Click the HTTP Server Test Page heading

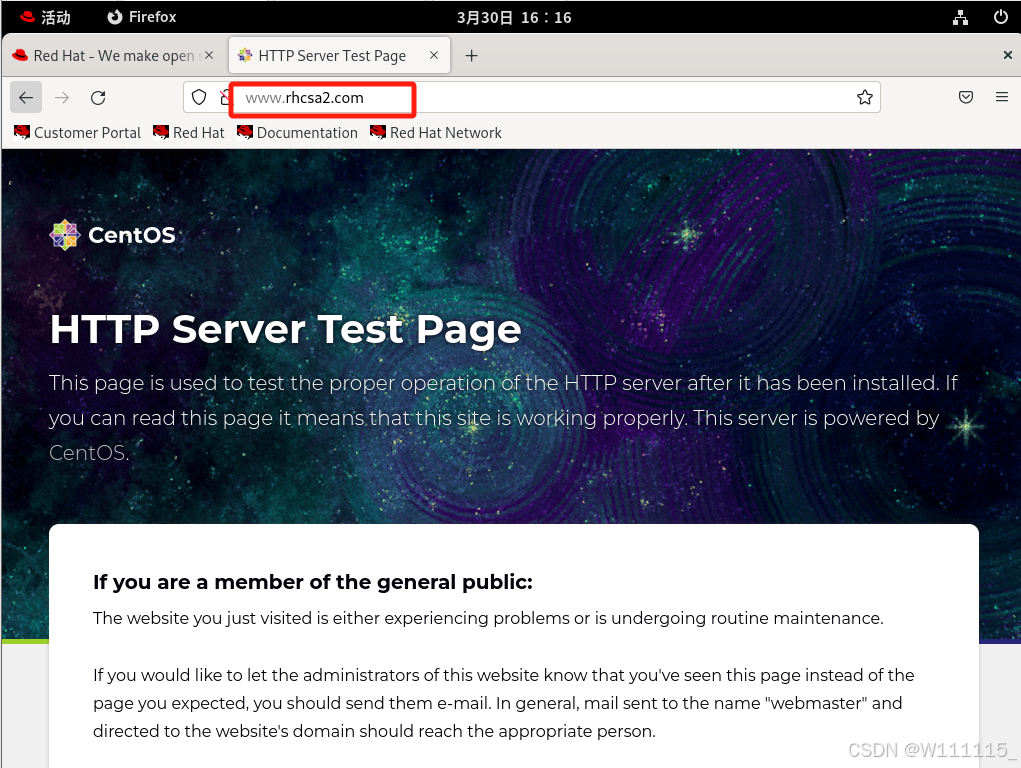coord(285,329)
